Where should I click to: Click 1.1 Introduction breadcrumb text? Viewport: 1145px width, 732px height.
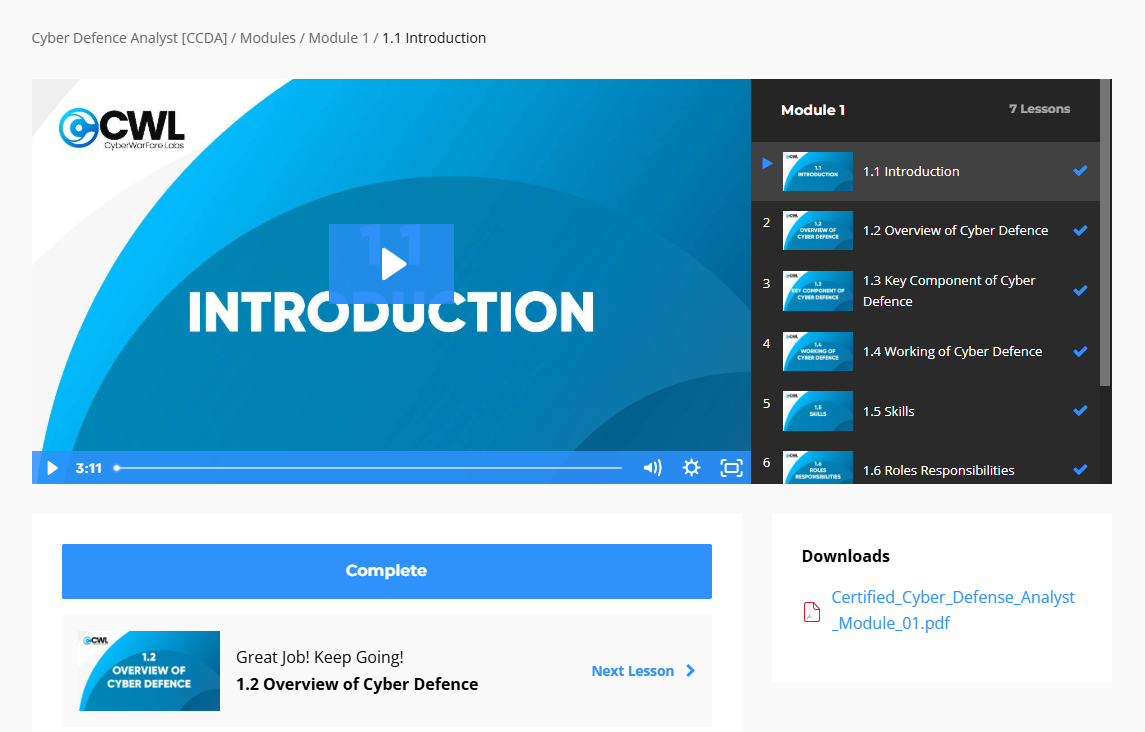coord(434,38)
